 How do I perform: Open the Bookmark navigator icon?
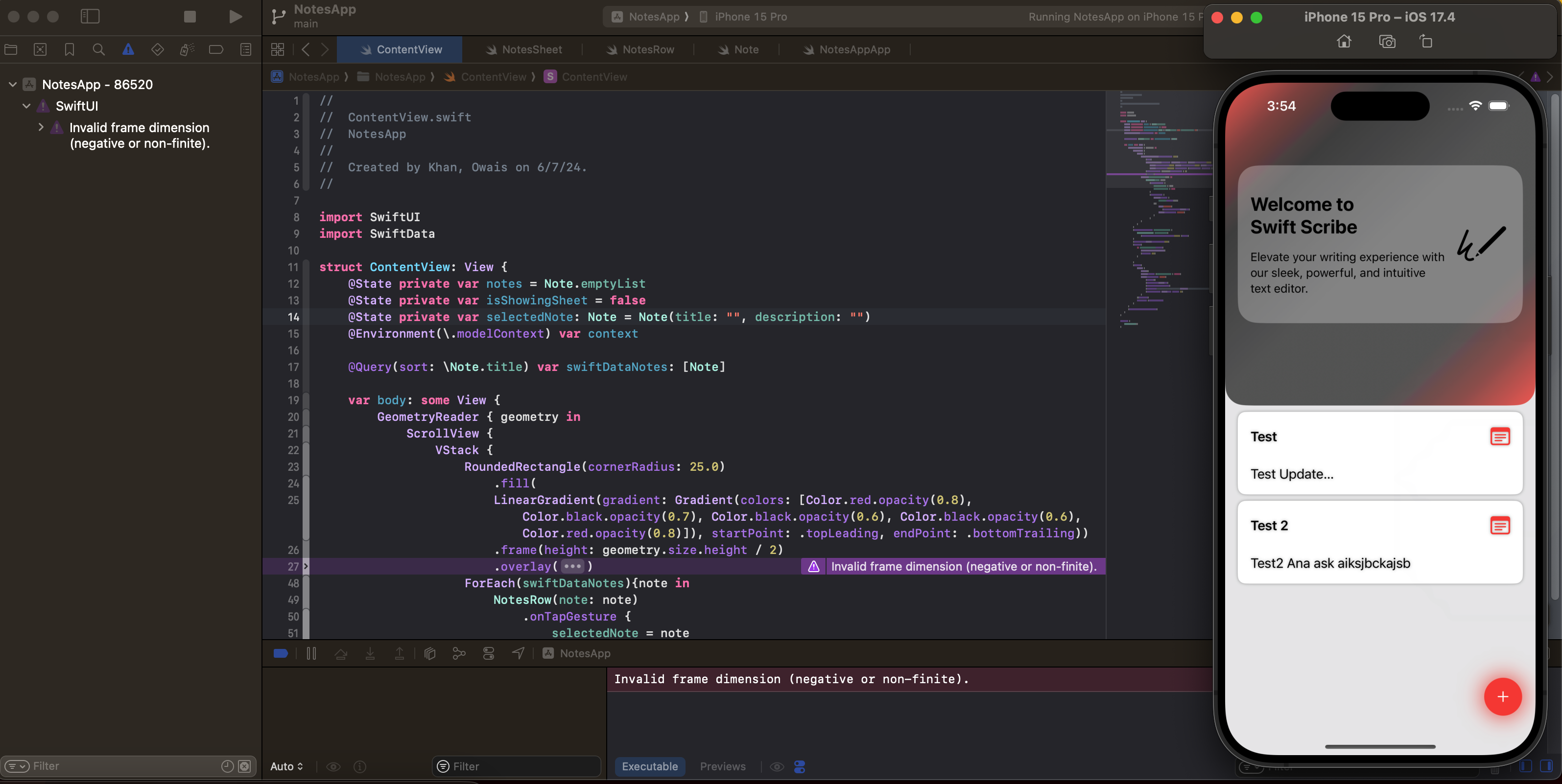coord(70,50)
